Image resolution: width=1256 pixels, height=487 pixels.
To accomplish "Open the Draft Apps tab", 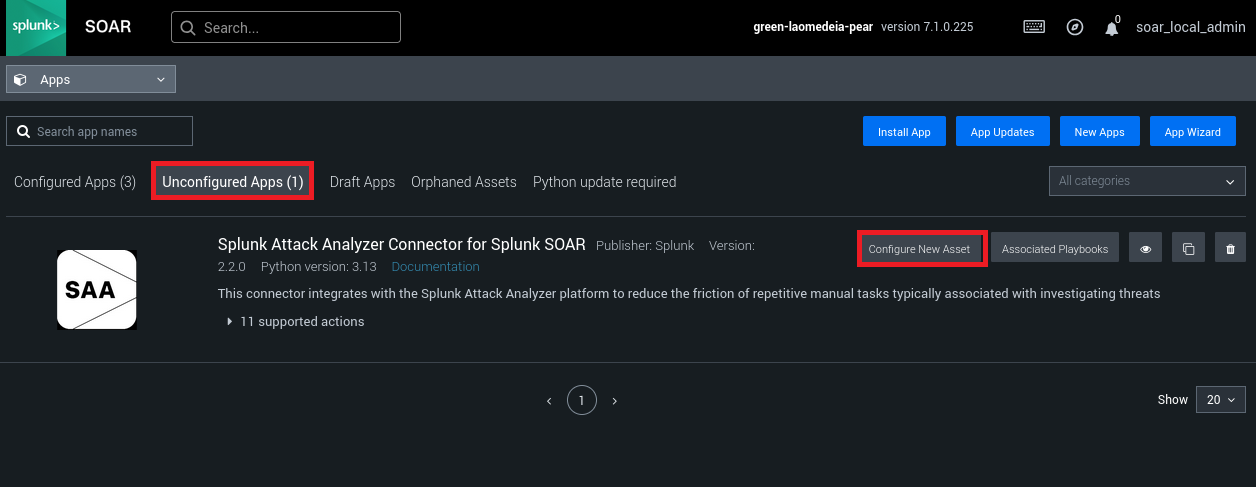I will (362, 182).
